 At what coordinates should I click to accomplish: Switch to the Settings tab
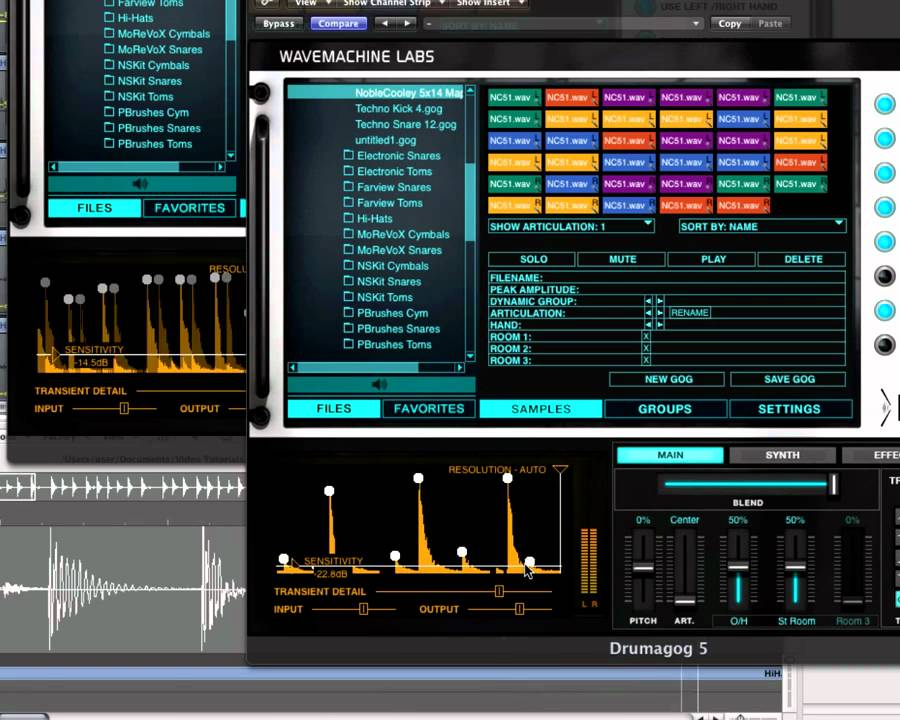789,409
